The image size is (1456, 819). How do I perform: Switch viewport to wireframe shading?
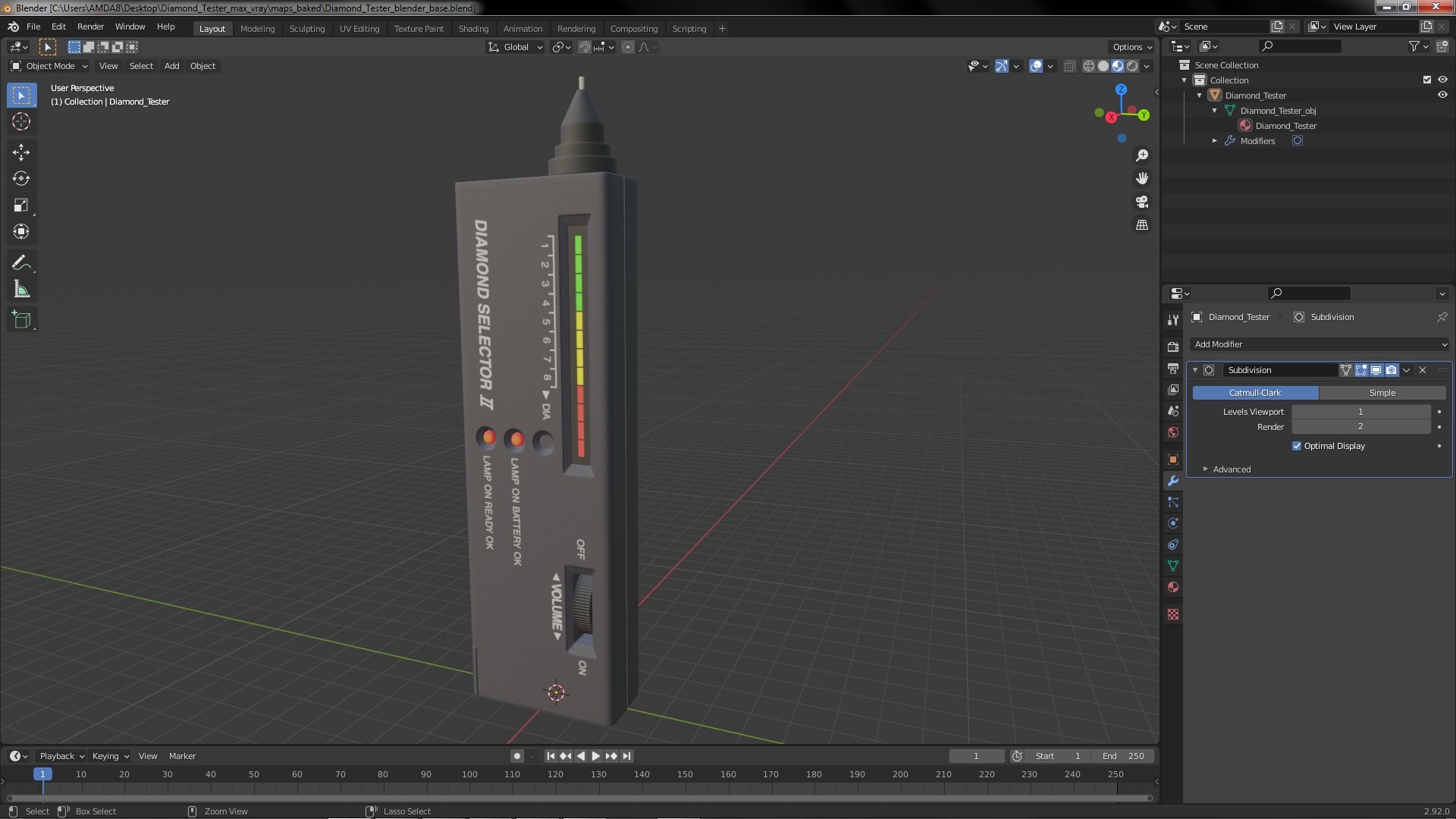(1089, 66)
